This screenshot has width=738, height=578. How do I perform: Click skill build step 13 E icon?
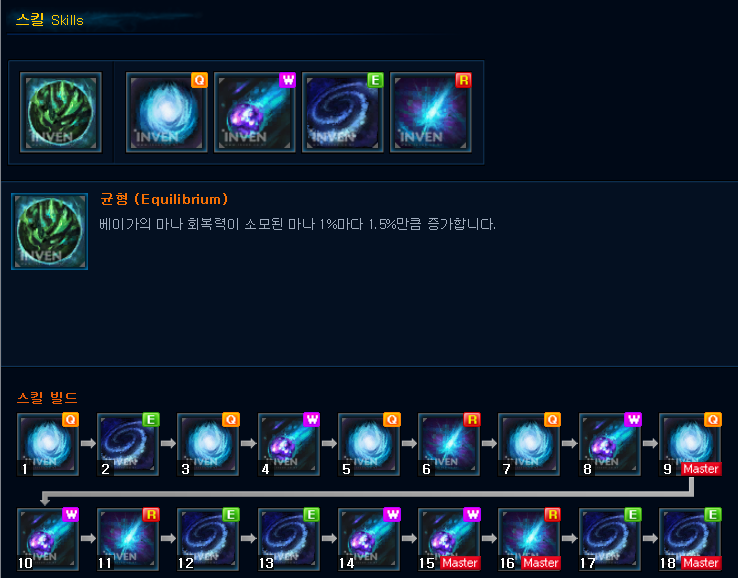point(289,539)
